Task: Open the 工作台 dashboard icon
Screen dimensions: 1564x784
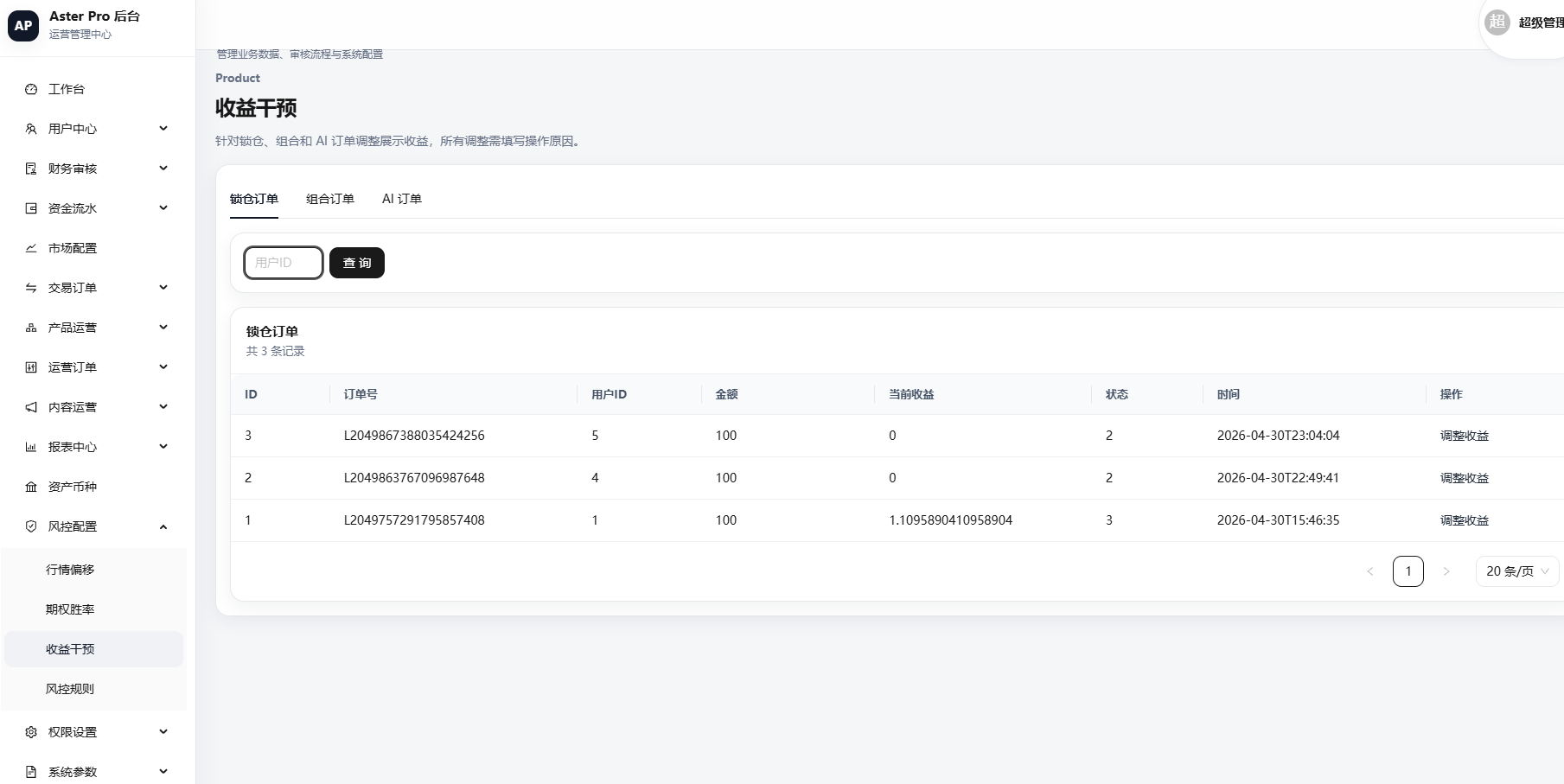Action: (31, 89)
